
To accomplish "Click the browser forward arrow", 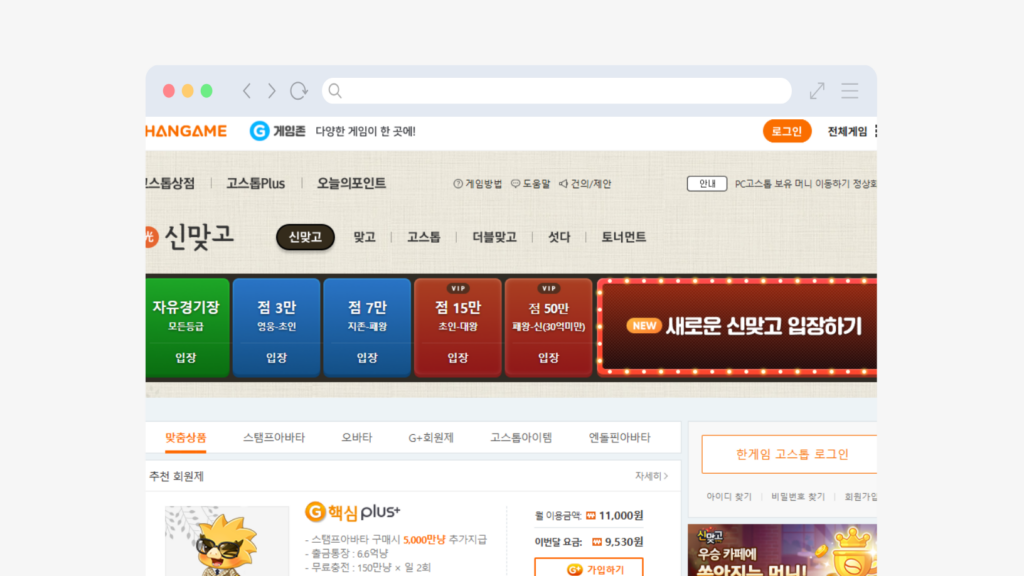I will (272, 91).
